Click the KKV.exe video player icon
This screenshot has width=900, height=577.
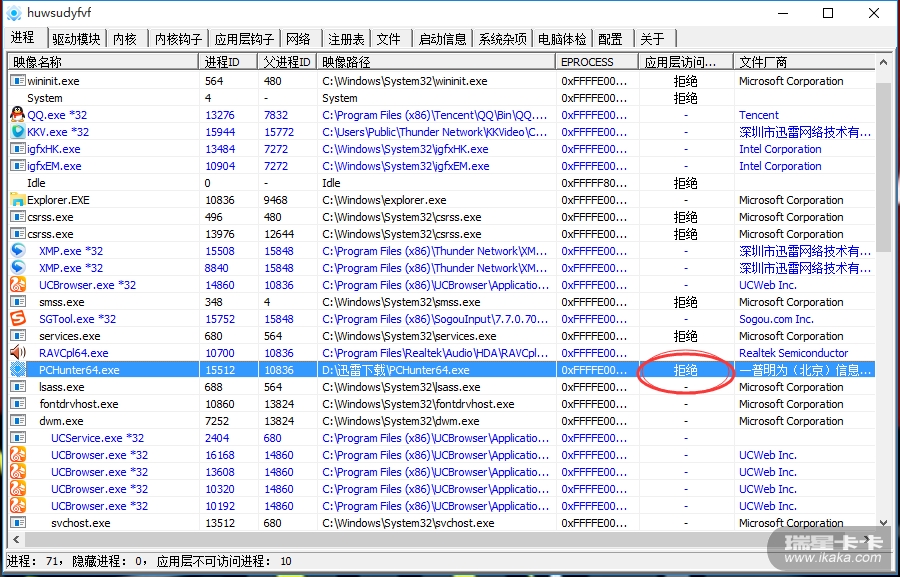tap(18, 131)
